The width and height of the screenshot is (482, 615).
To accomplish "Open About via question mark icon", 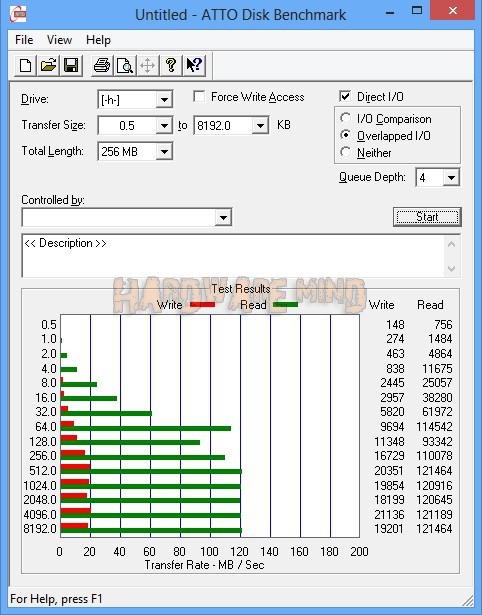I will (x=171, y=65).
